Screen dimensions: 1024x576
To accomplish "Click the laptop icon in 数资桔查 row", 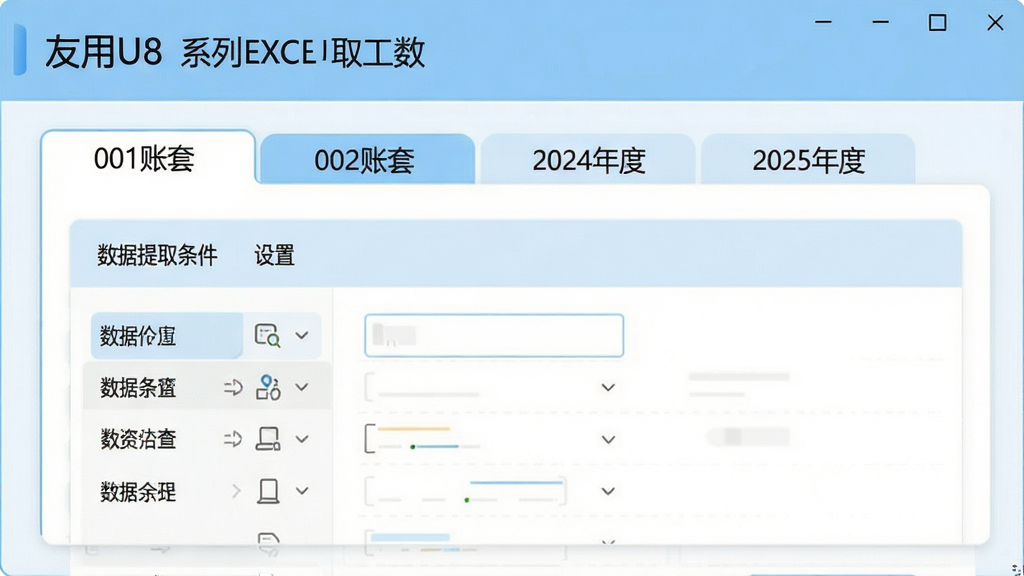I will pos(268,439).
